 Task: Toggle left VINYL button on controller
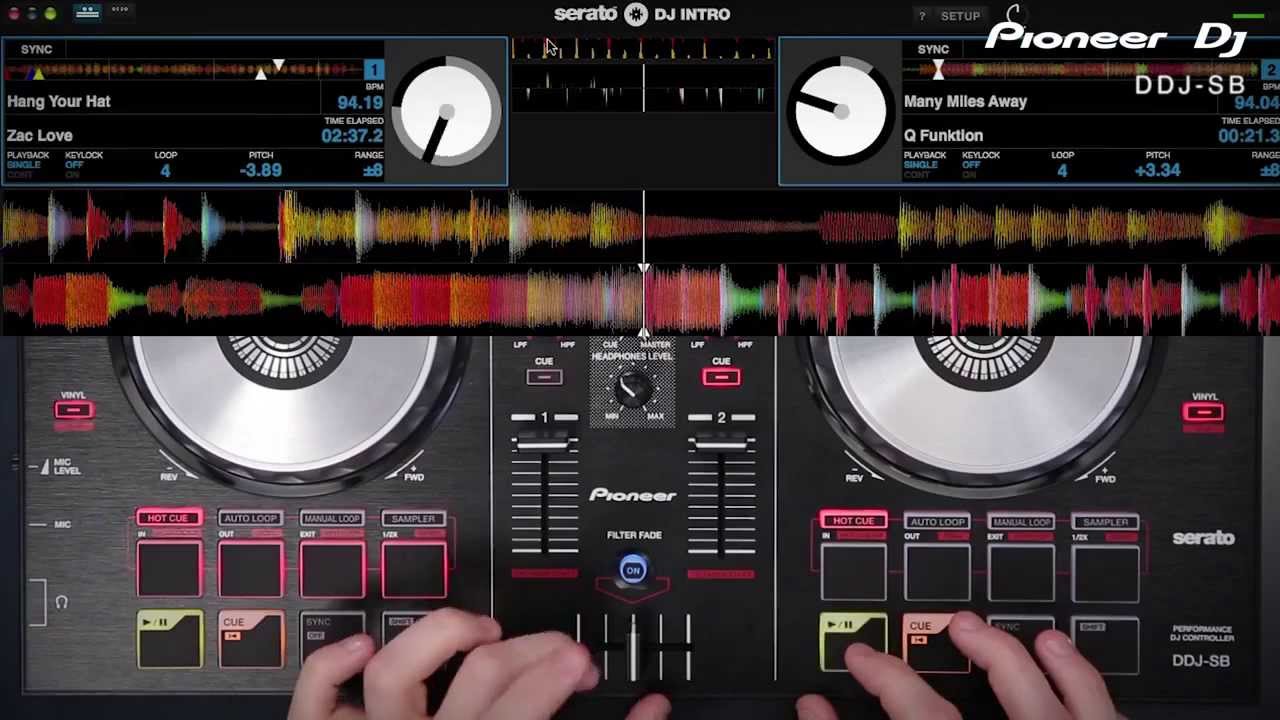[73, 410]
